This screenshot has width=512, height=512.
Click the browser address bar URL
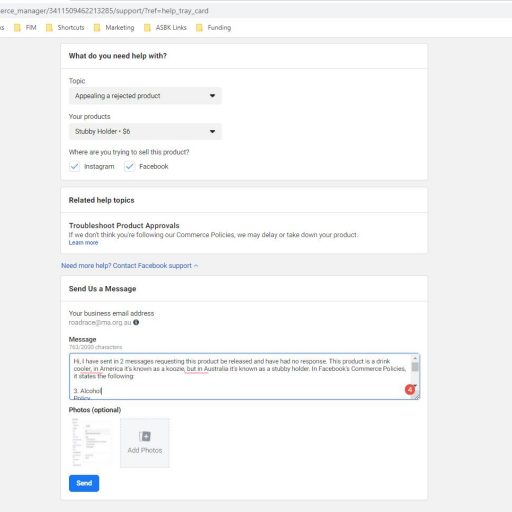coord(104,11)
